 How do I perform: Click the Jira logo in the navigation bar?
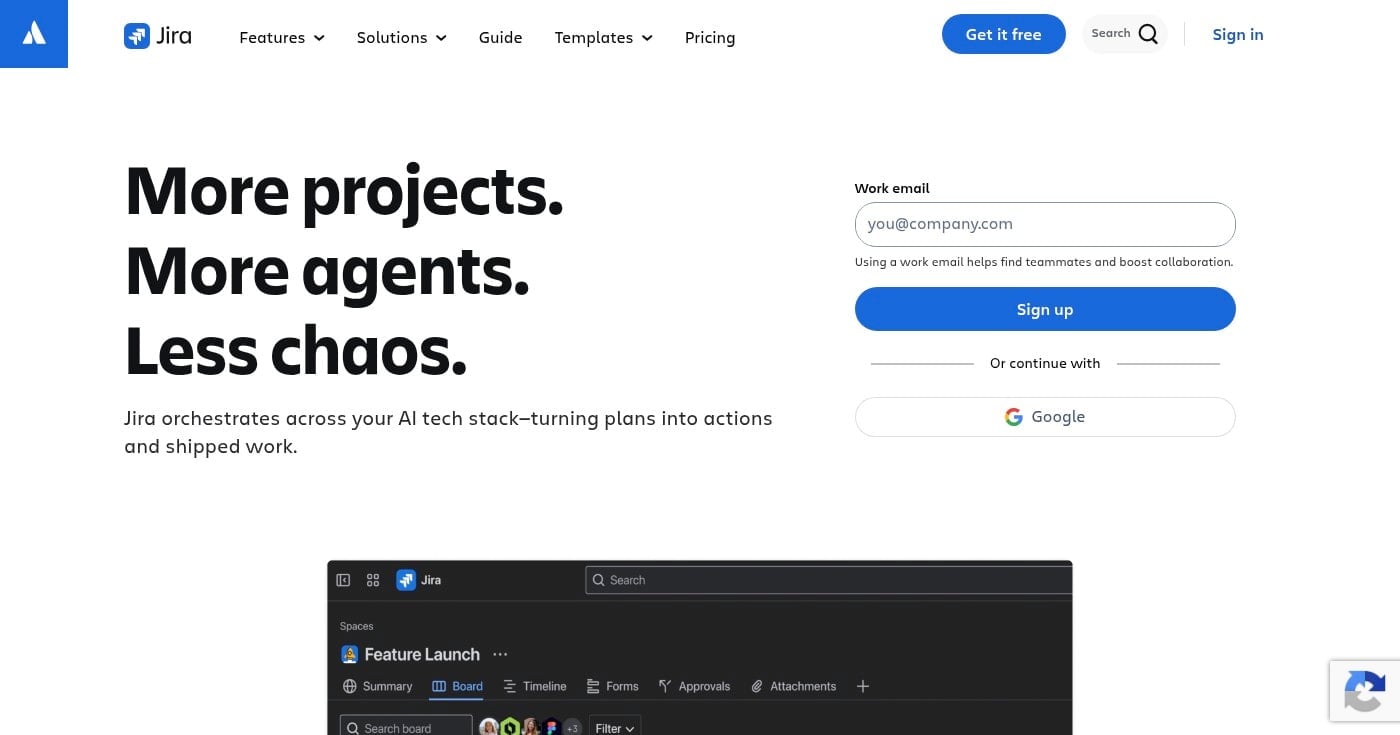point(158,37)
